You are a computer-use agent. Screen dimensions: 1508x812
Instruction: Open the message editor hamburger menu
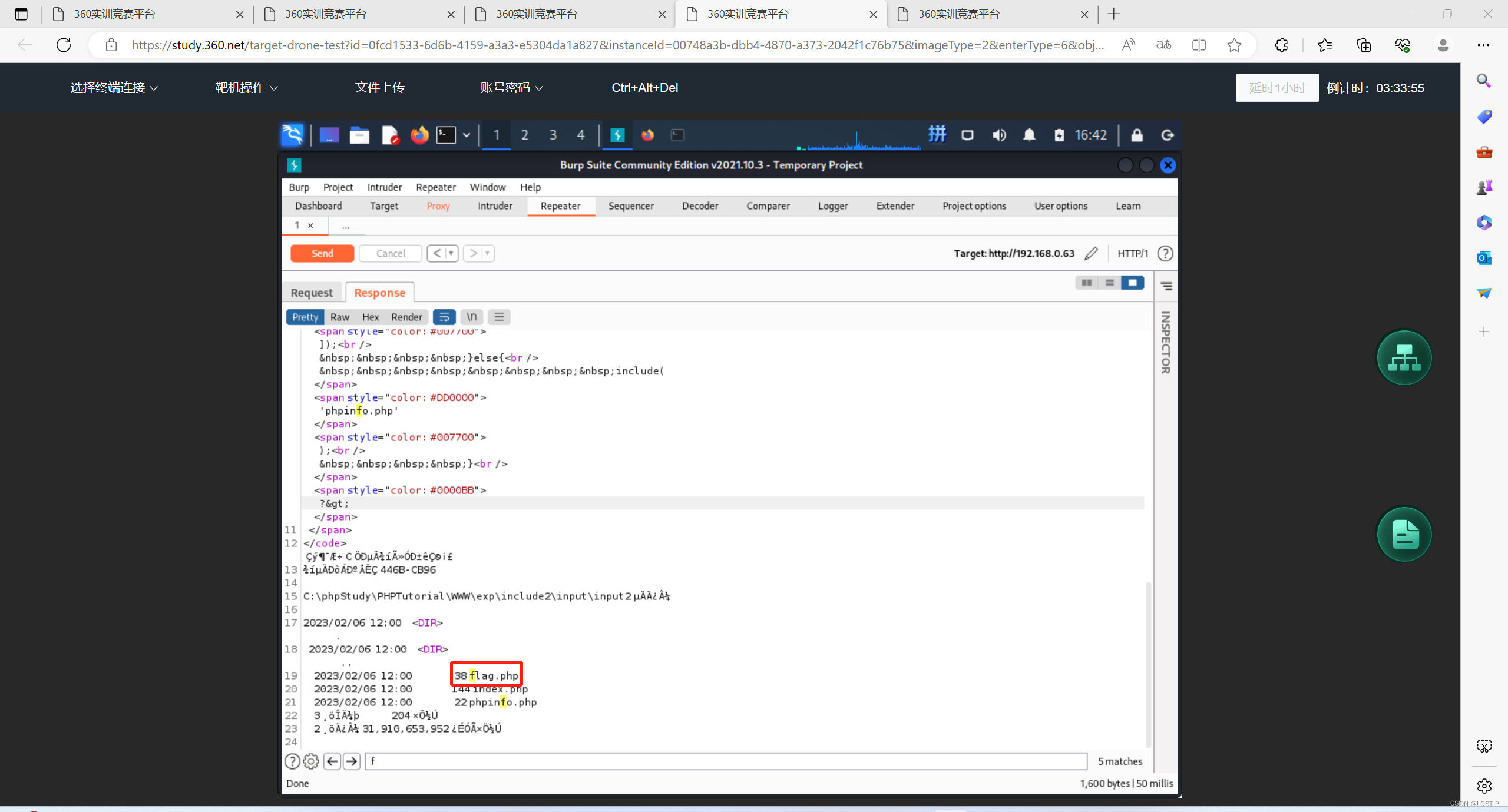pos(499,317)
